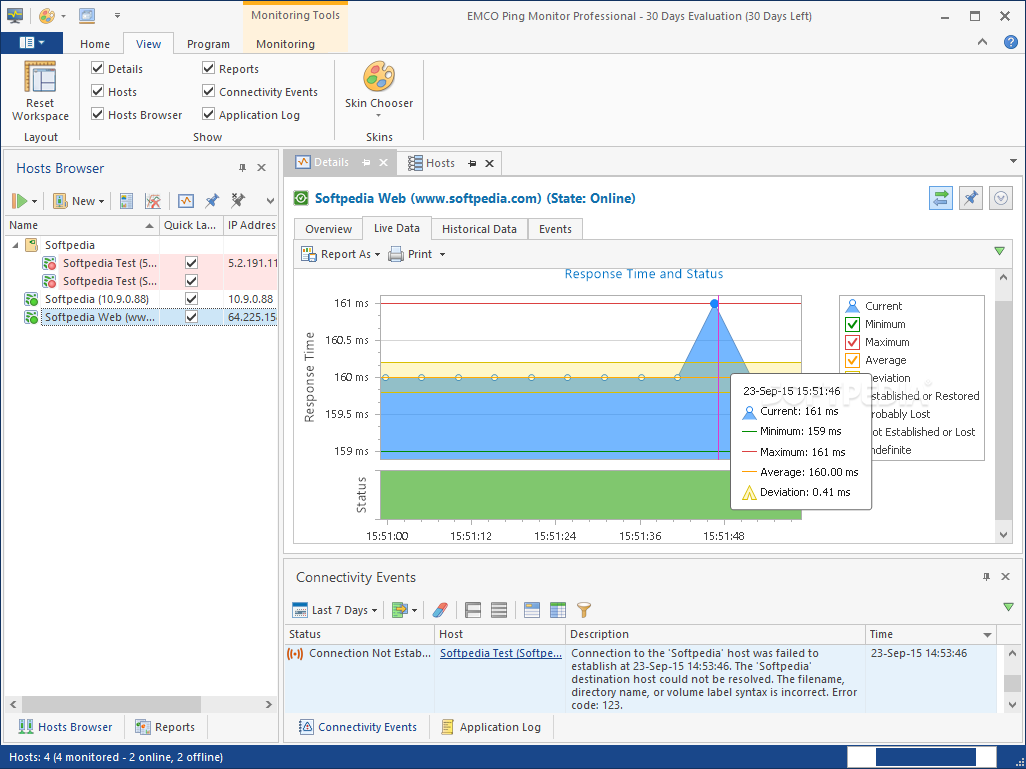Close the Hosts Browser panel
Image resolution: width=1026 pixels, height=769 pixels.
point(262,168)
